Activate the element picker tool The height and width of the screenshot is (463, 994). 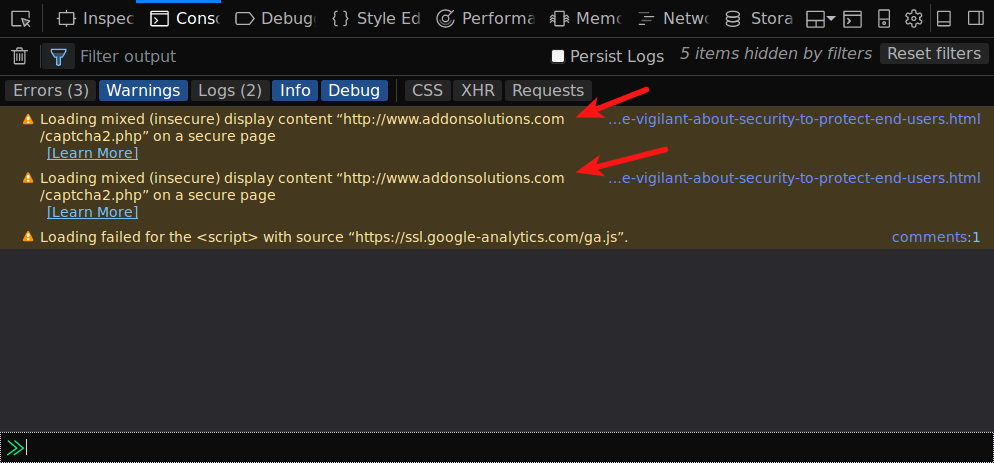[21, 18]
